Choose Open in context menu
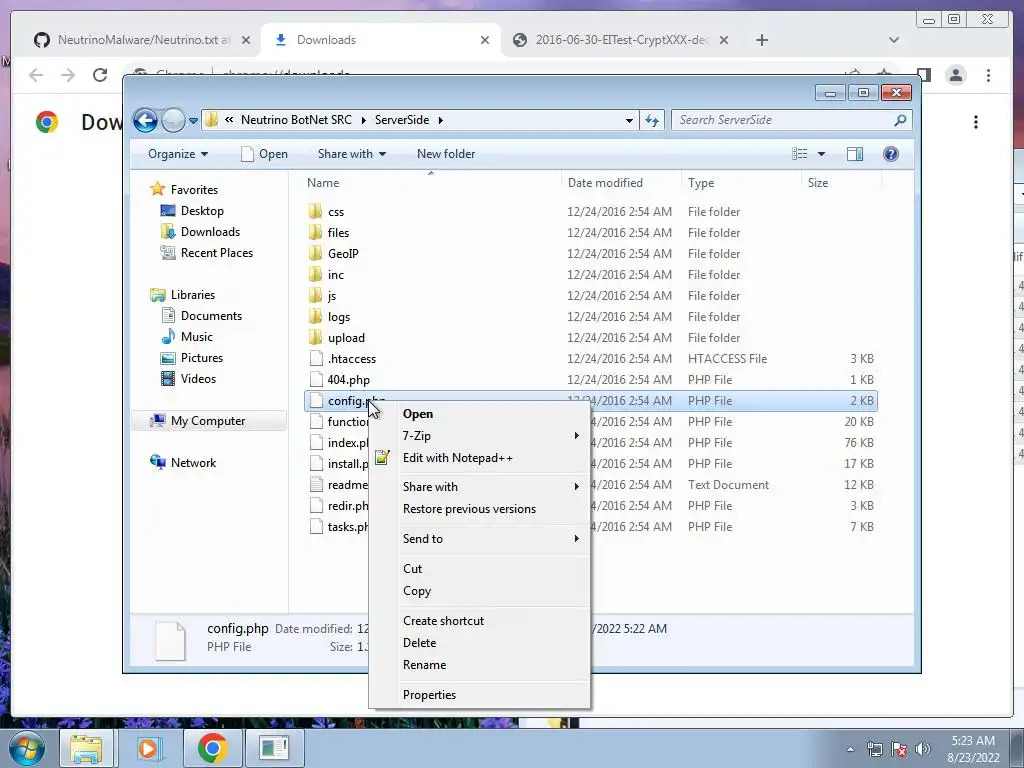The image size is (1024, 768). [479, 414]
